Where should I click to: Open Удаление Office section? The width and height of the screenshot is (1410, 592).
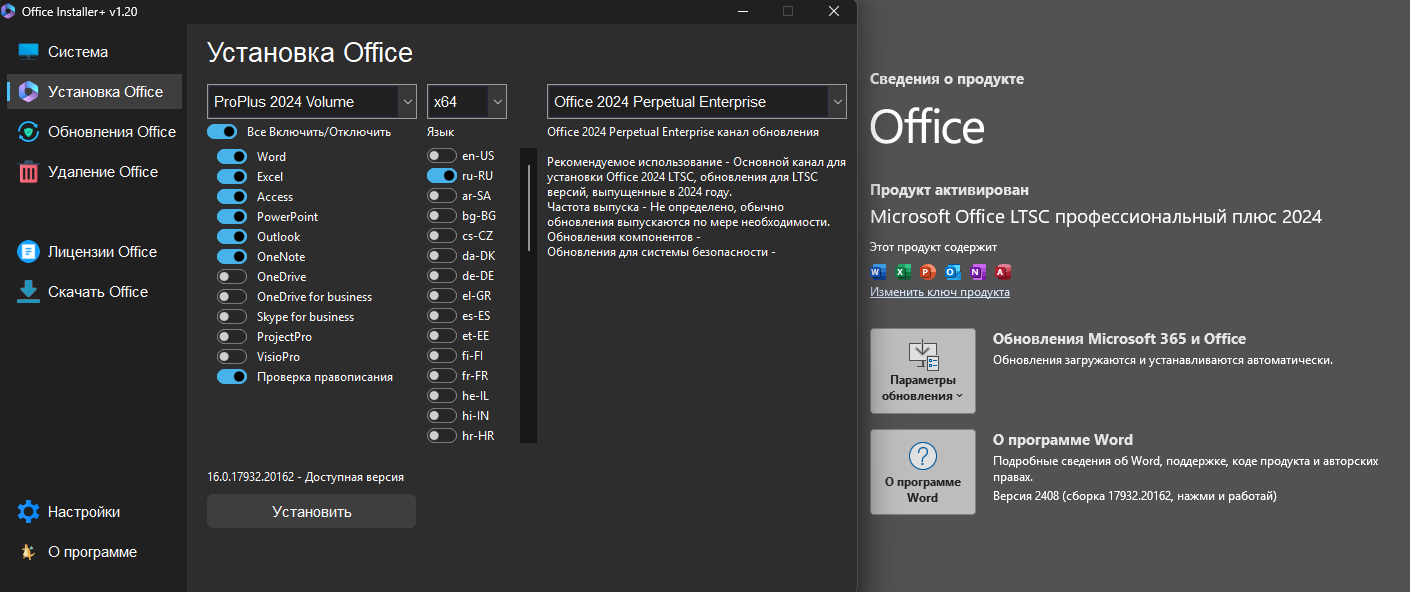point(95,172)
